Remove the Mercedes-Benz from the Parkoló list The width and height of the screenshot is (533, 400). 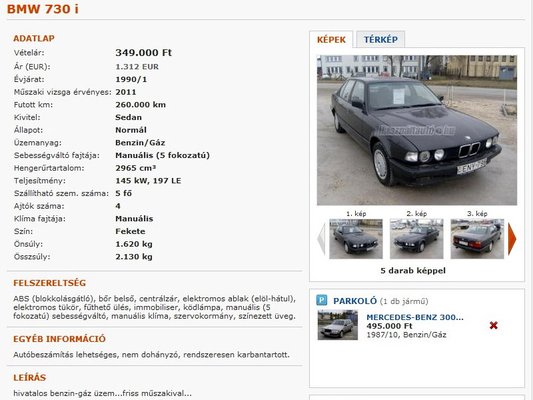click(494, 326)
